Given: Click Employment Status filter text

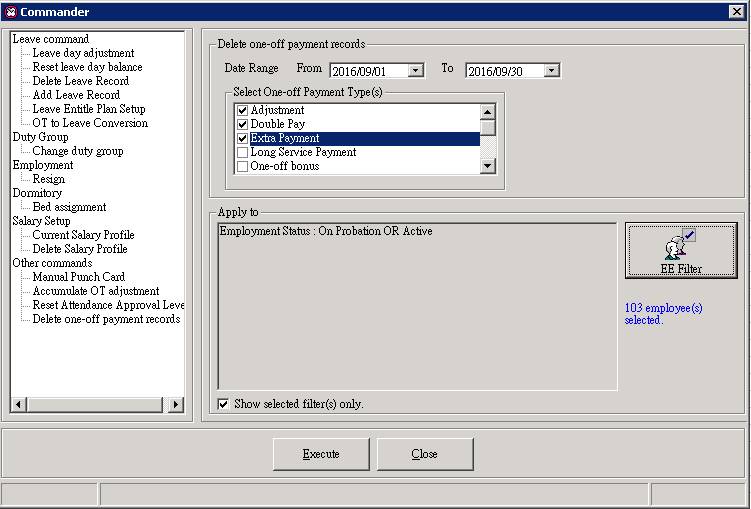Looking at the screenshot, I should 326,231.
